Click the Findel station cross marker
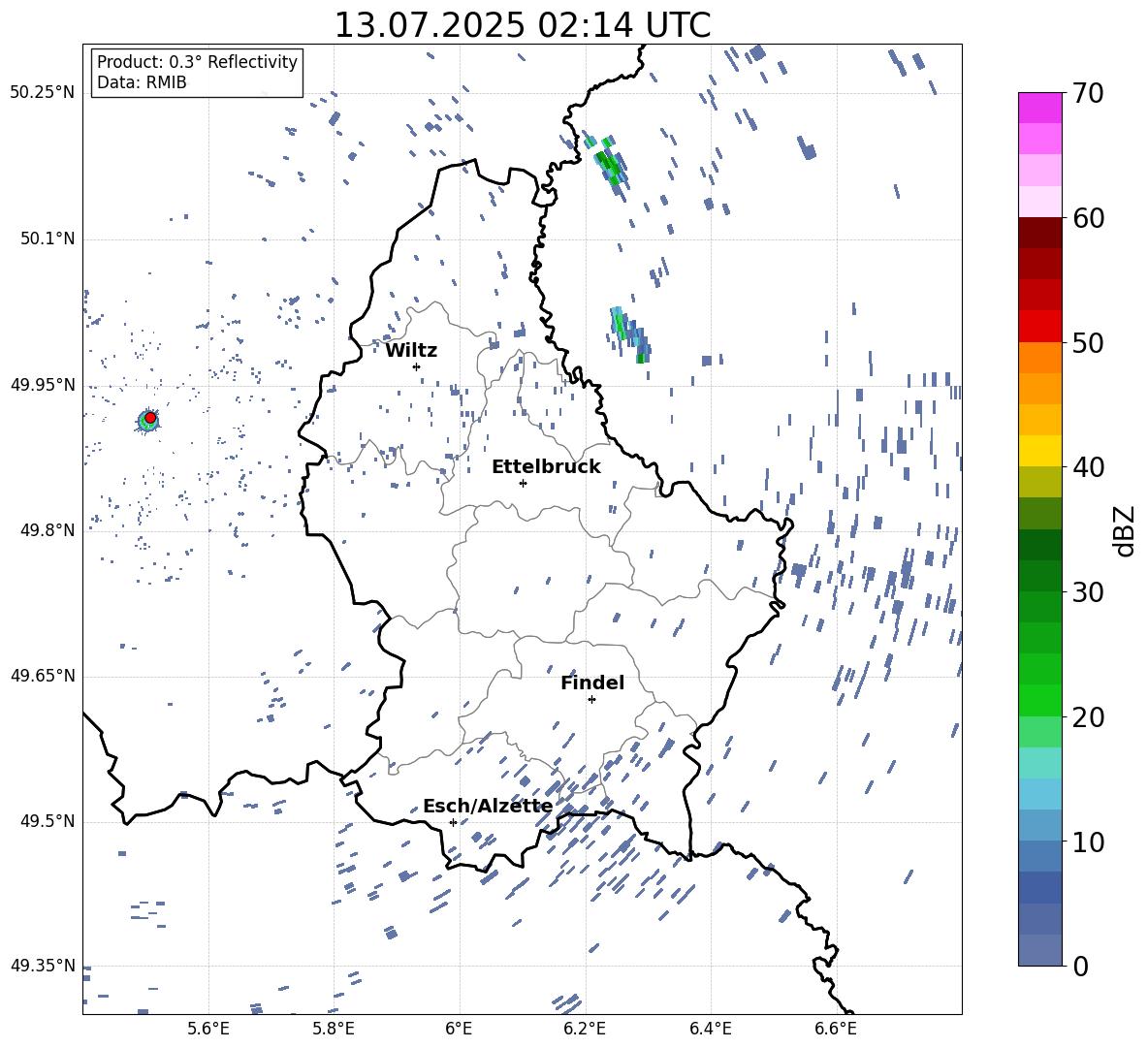The width and height of the screenshot is (1148, 1048). pyautogui.click(x=591, y=700)
